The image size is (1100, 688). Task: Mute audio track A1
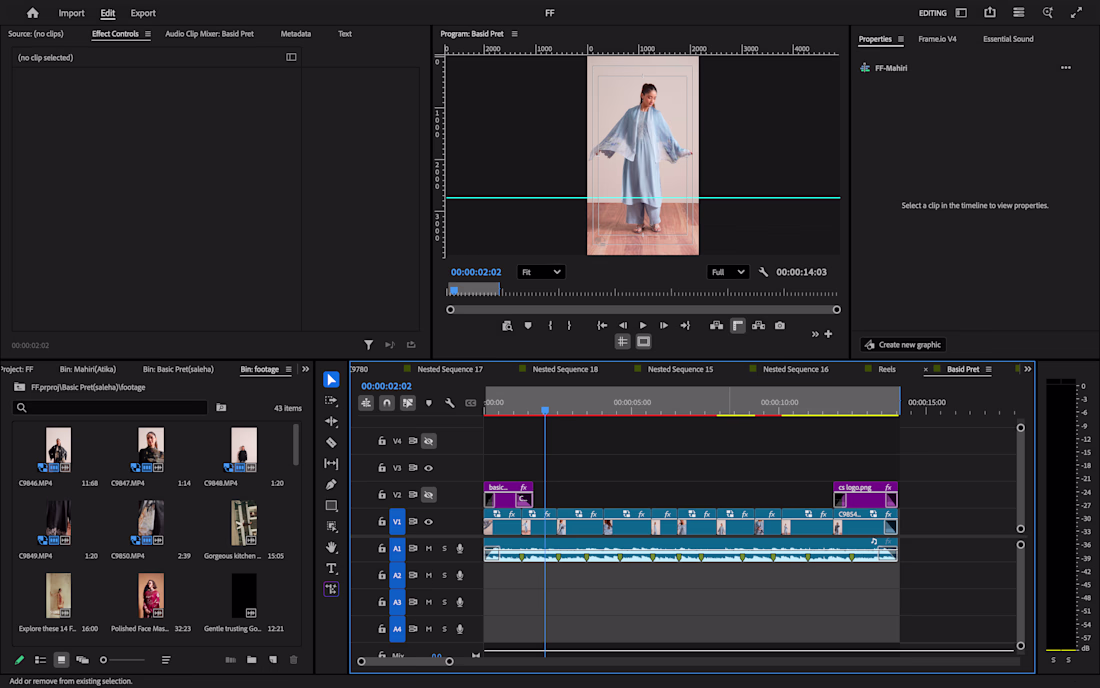point(429,548)
